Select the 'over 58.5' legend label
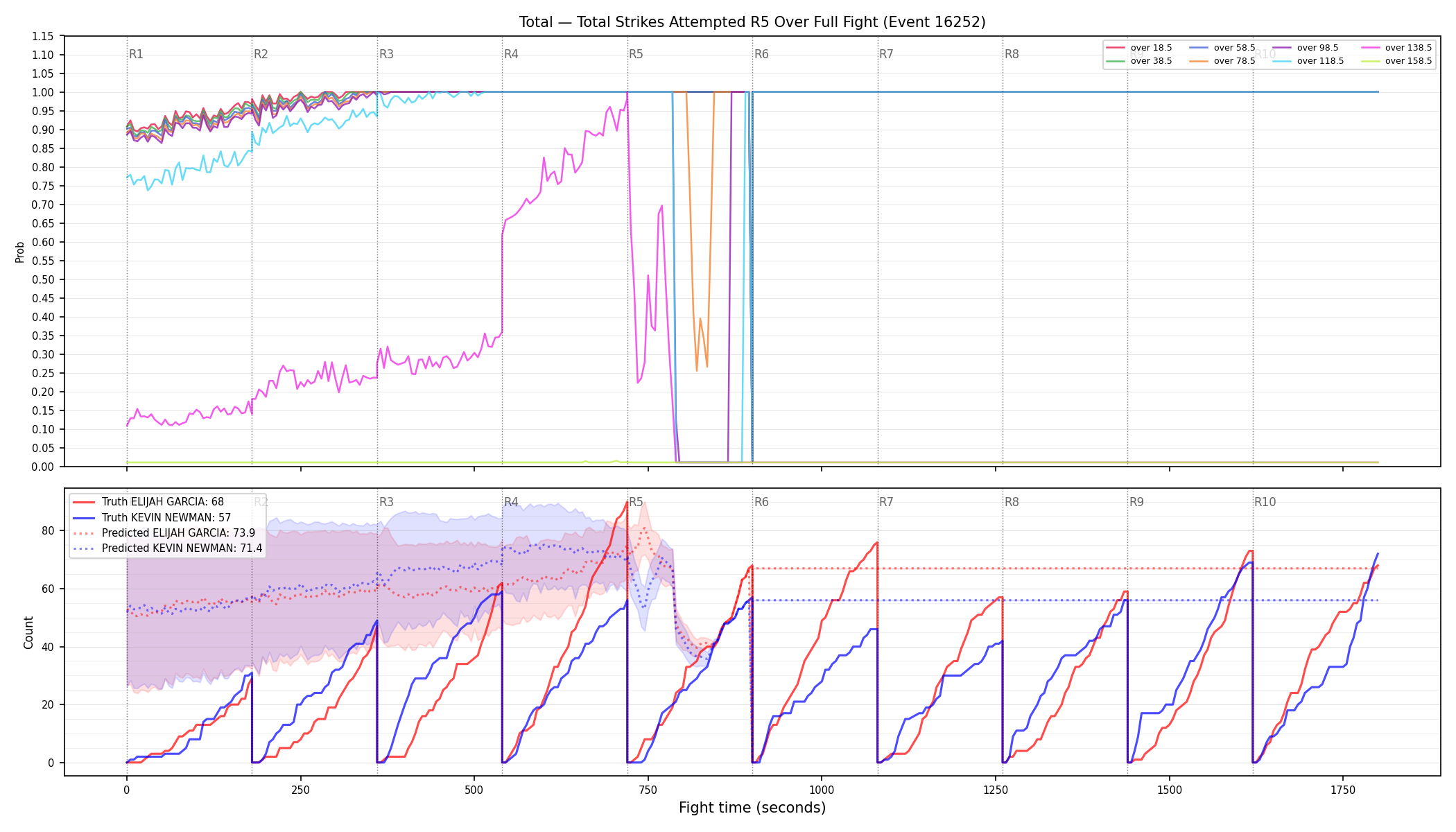The height and width of the screenshot is (832, 1456). click(1234, 48)
